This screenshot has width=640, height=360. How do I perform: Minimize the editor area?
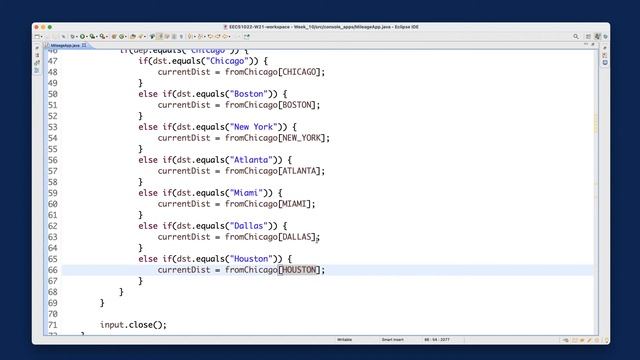point(586,44)
